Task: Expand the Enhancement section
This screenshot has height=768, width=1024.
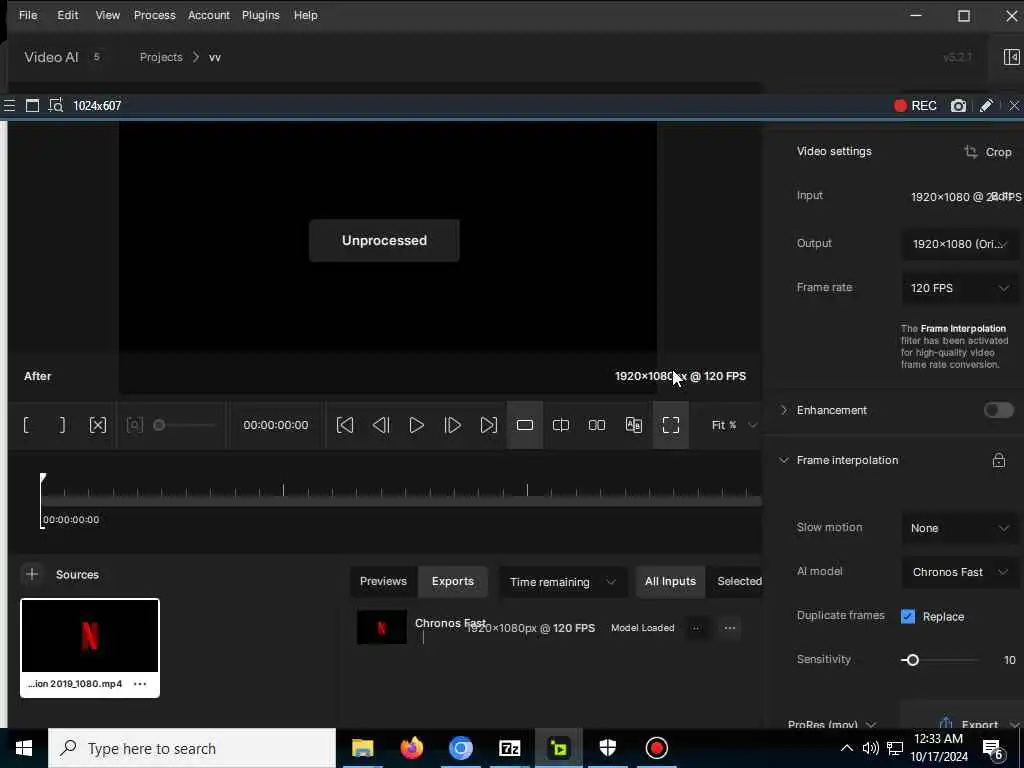Action: point(784,410)
